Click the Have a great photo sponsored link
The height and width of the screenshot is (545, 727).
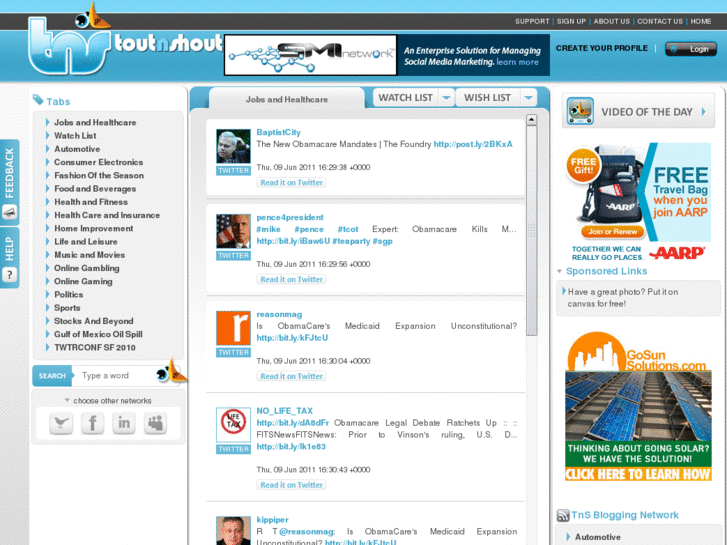623,298
